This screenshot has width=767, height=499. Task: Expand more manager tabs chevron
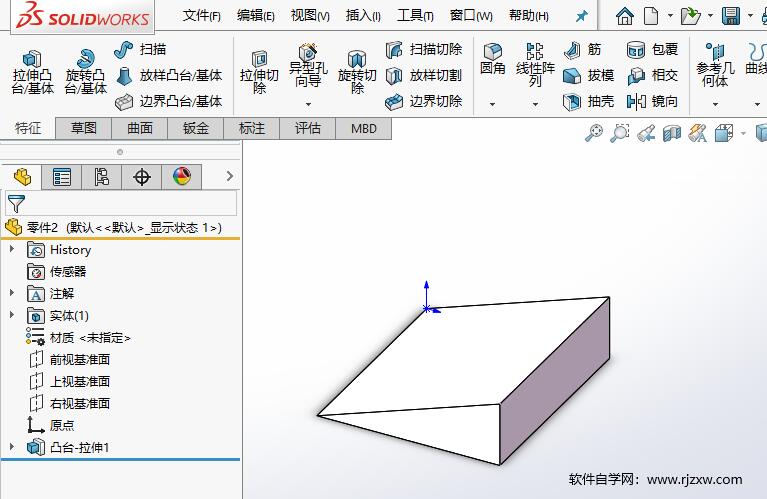(x=229, y=176)
